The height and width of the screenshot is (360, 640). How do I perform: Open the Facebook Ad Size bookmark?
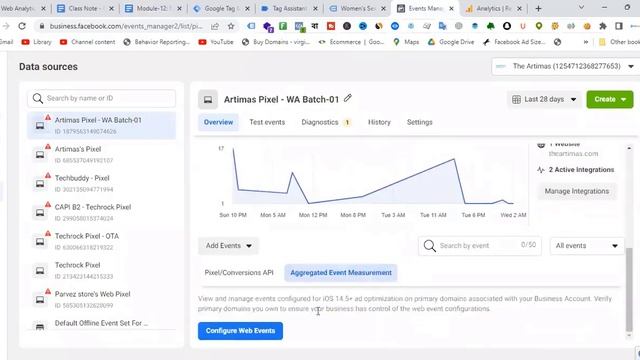click(513, 42)
